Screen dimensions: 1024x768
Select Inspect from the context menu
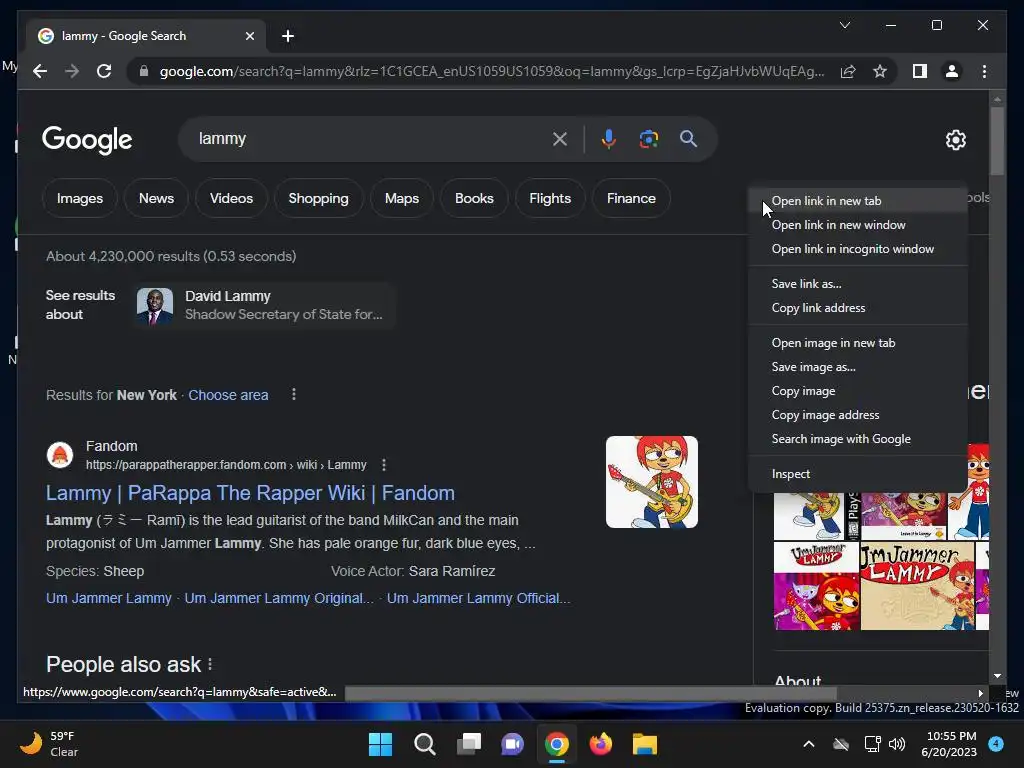coord(857,474)
